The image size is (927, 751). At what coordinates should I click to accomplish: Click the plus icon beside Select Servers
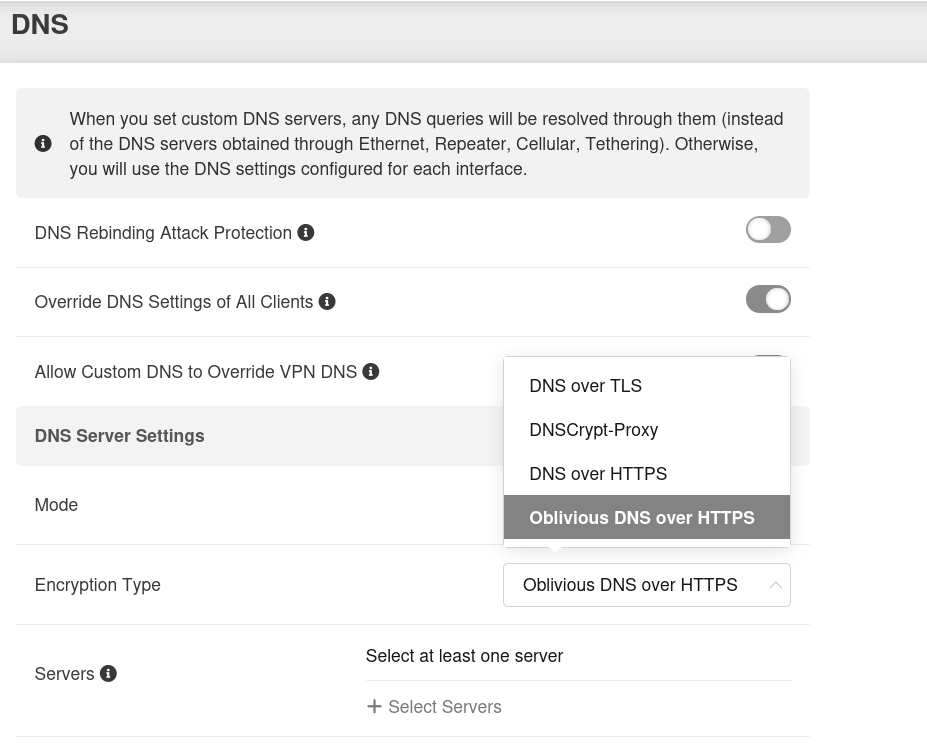point(374,707)
